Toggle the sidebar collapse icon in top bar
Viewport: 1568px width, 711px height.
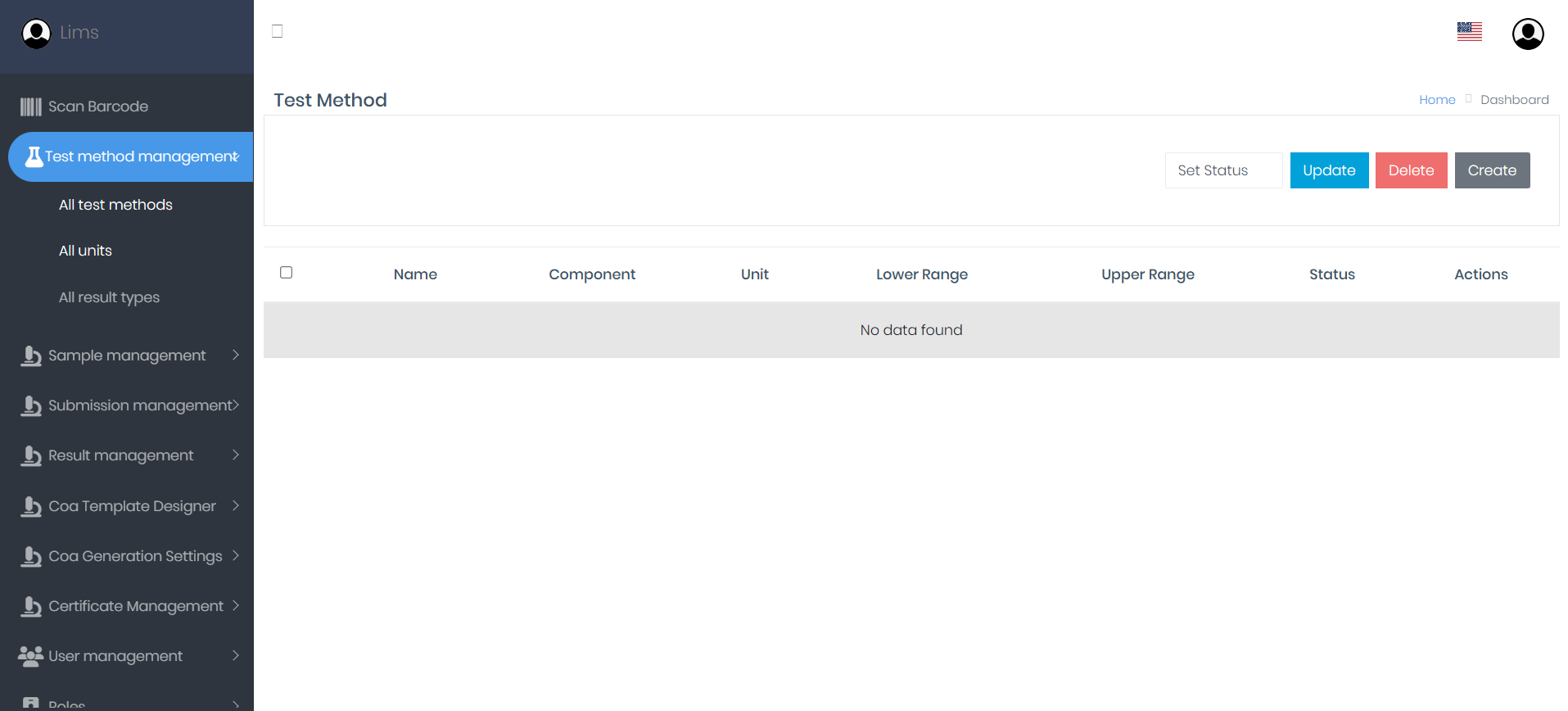[278, 31]
